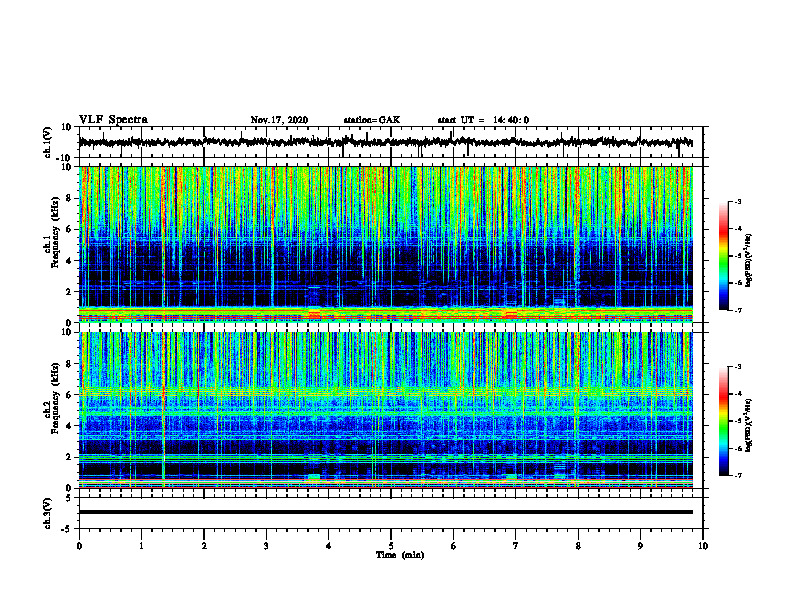Click the "2" tick on ch.2 frequency axis
792x612 pixels.
[x=70, y=457]
